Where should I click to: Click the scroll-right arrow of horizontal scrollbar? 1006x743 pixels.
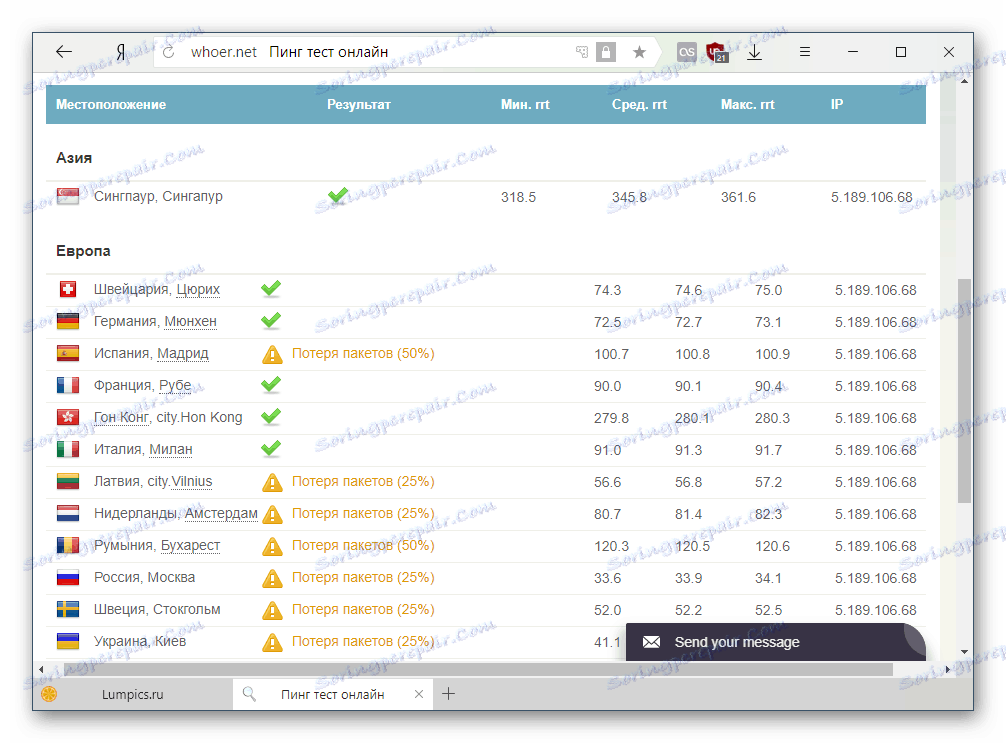tap(948, 669)
